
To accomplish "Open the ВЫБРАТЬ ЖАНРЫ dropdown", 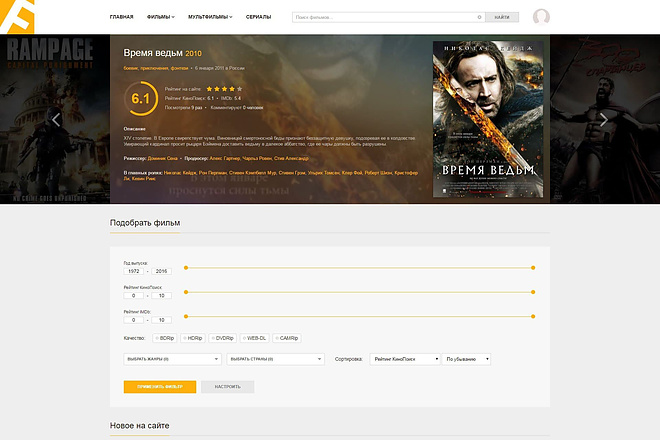I will click(172, 359).
